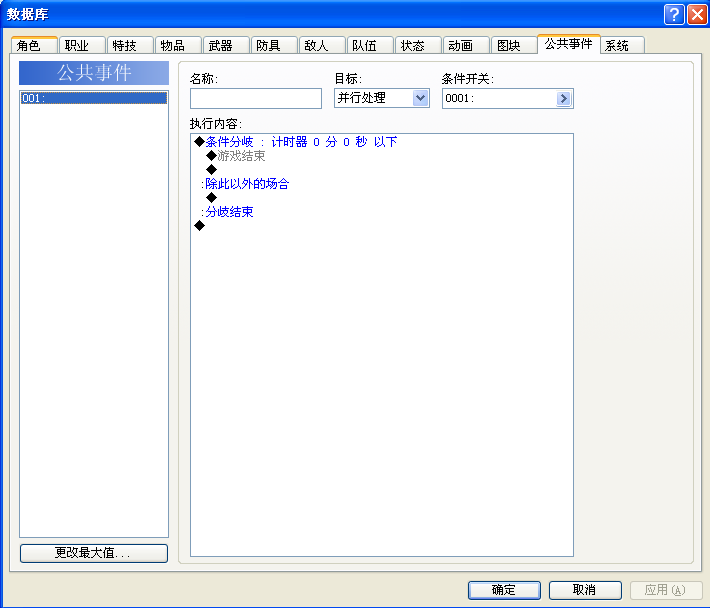The image size is (710, 608).
Task: Go to the 图块 tab
Action: [x=514, y=45]
